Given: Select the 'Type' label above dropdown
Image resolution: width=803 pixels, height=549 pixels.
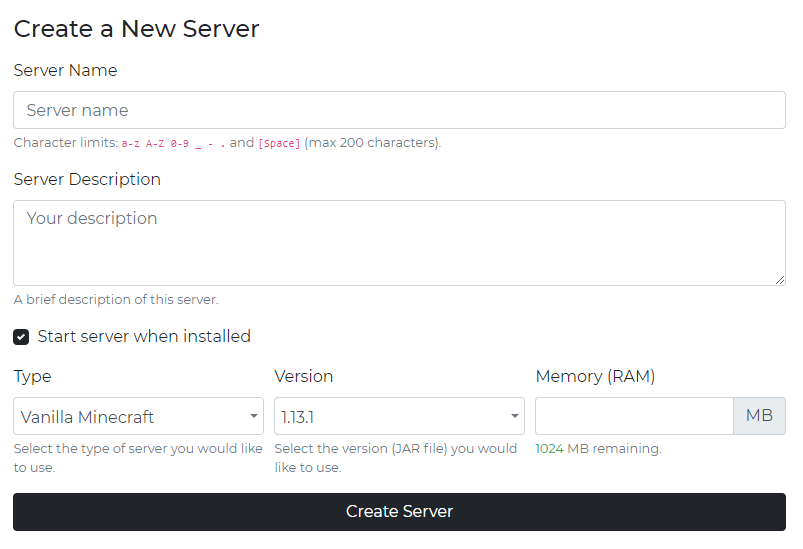Looking at the screenshot, I should pos(32,377).
